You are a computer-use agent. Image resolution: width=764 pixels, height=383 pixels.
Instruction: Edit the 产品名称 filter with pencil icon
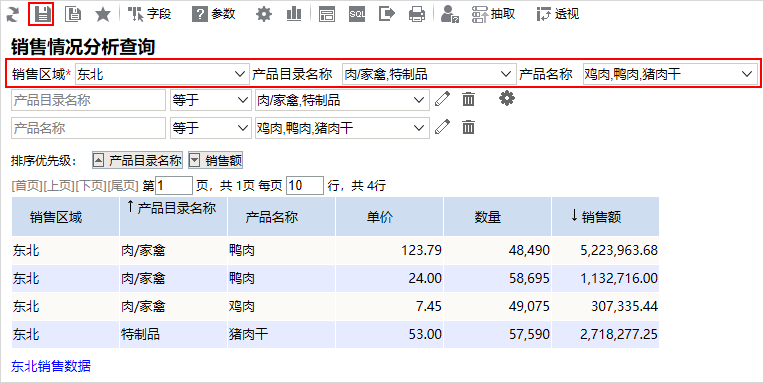coord(442,128)
